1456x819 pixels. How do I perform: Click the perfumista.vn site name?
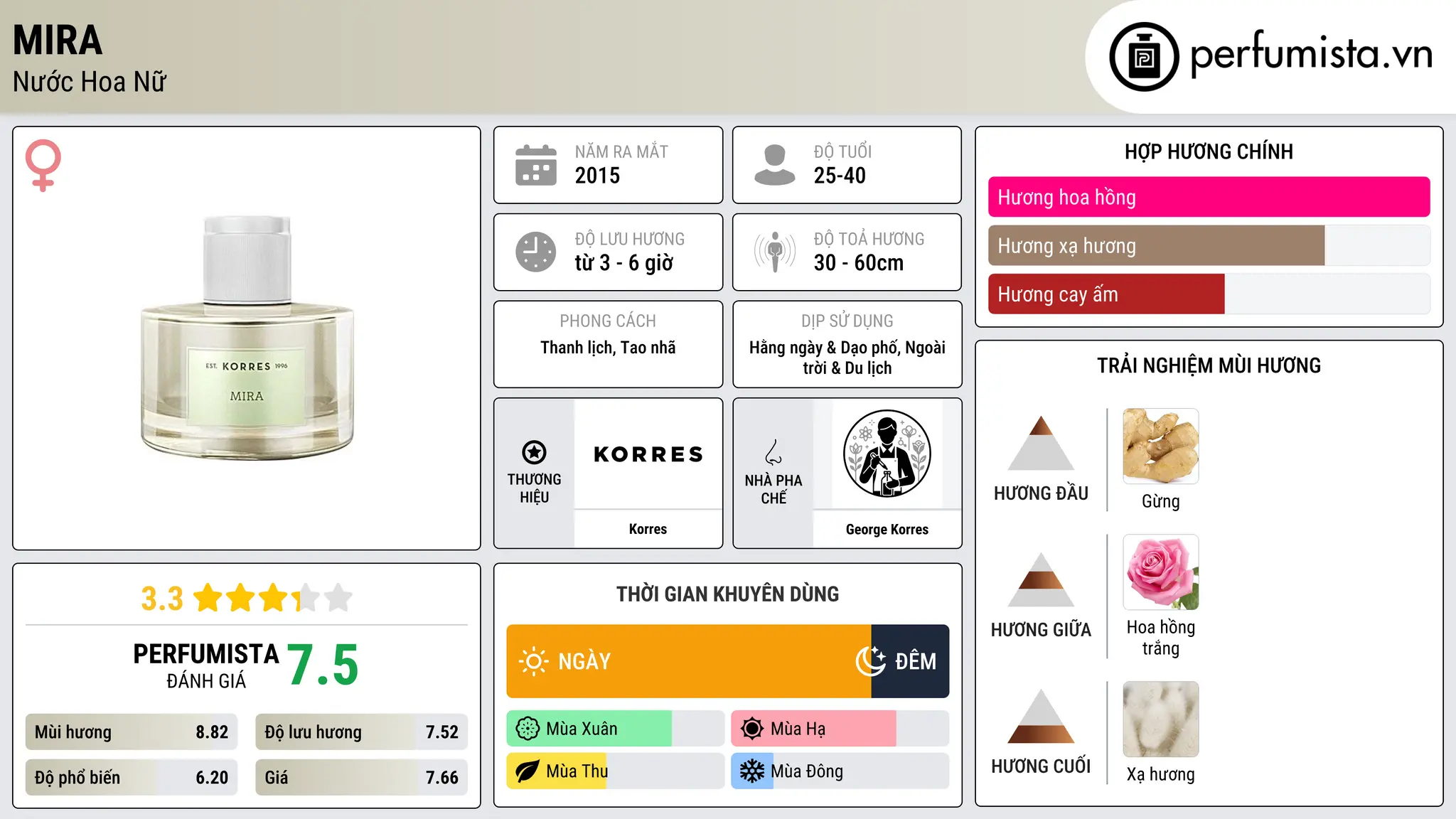[x=1312, y=55]
